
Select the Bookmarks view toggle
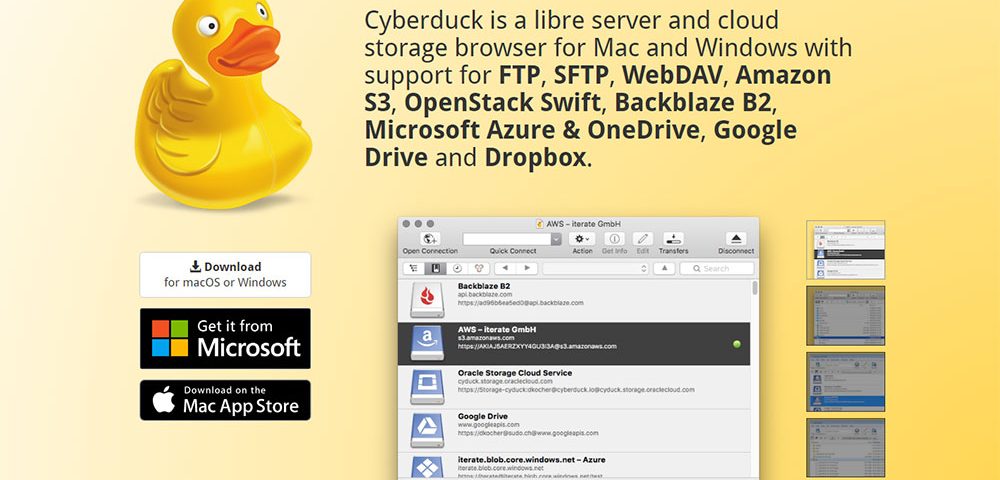435,268
